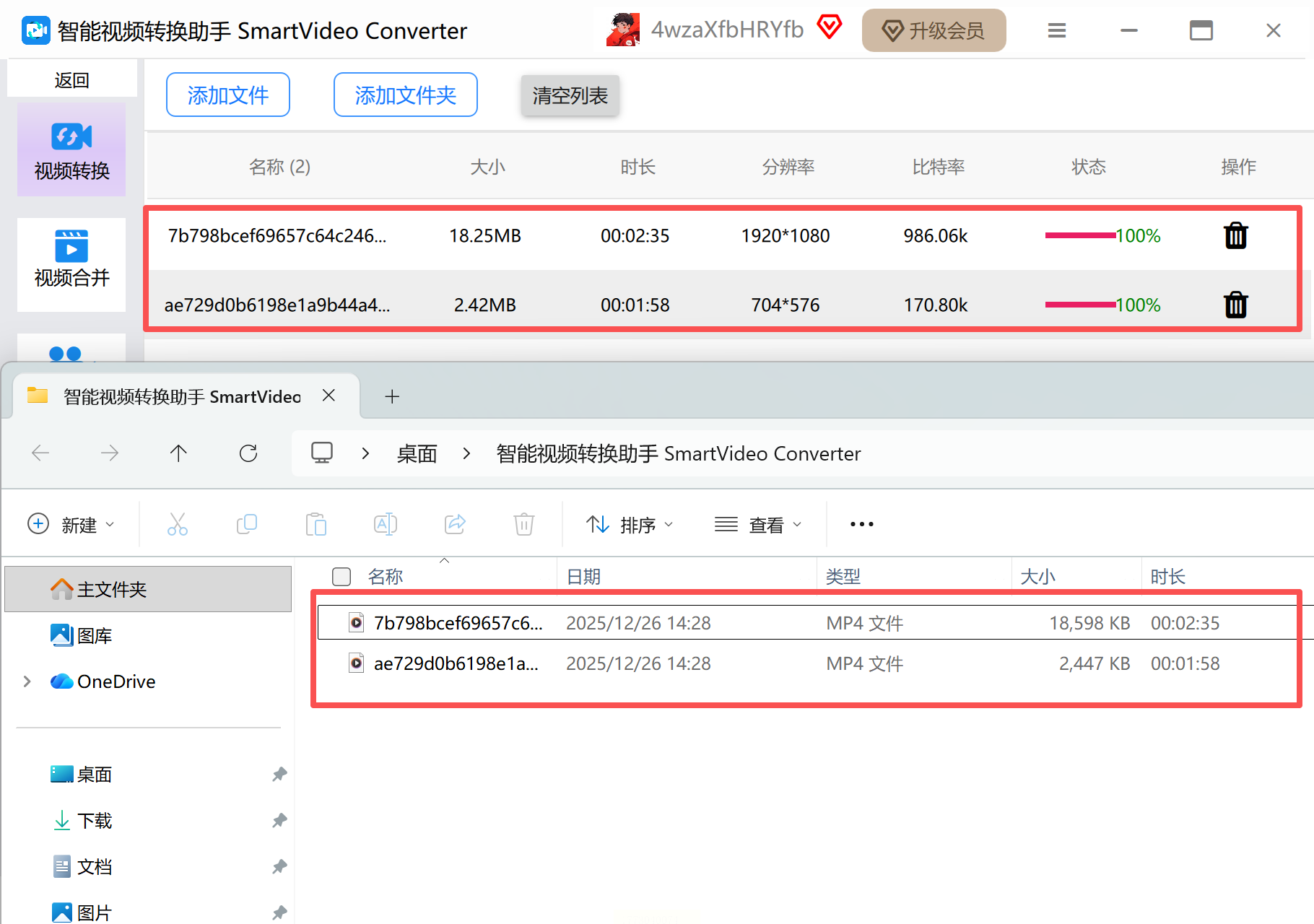
Task: Click ae729d0b6198e1a9b44a4... in the converter list
Action: pyautogui.click(x=277, y=305)
